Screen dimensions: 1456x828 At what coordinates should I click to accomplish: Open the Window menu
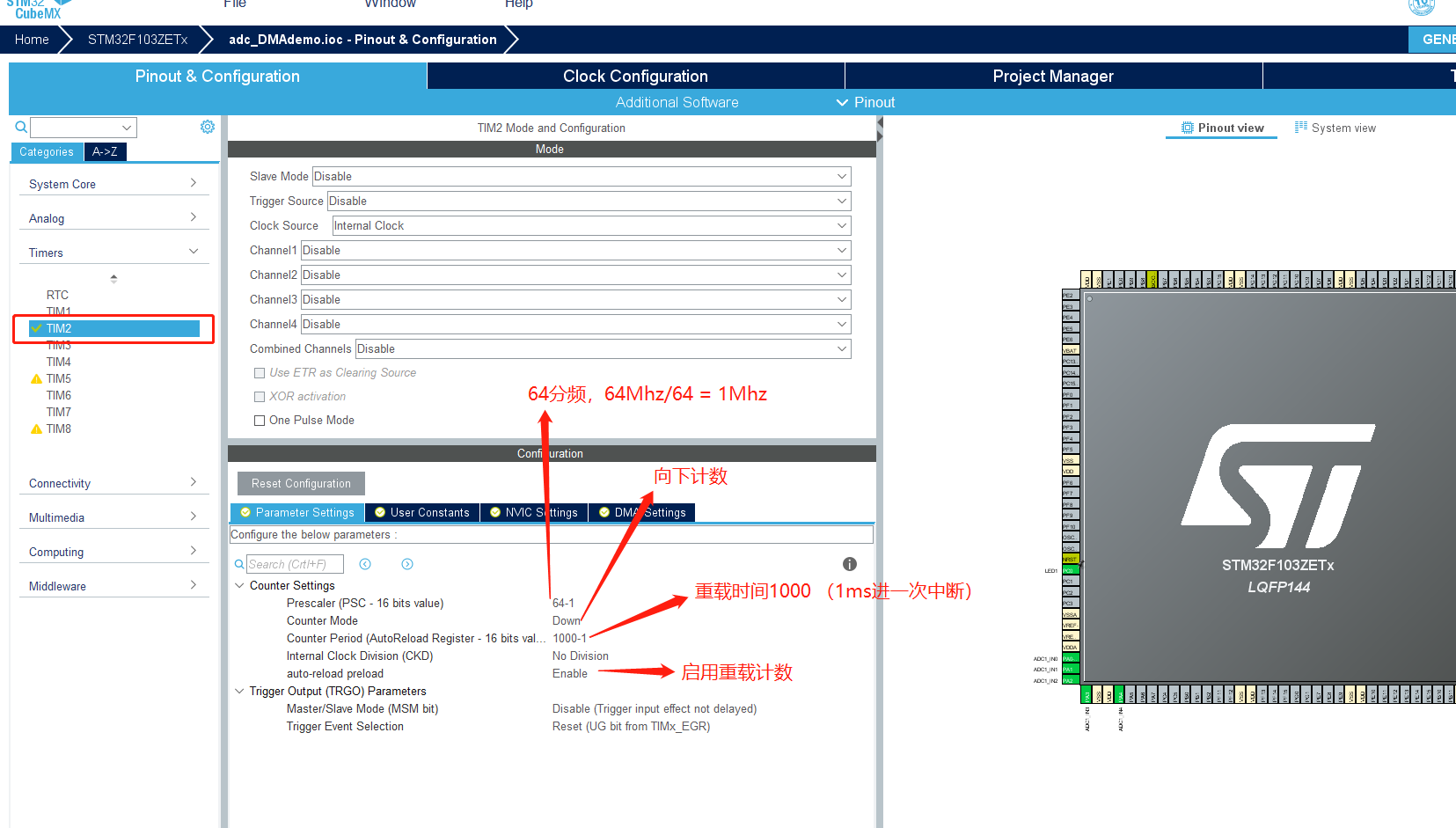(391, 4)
